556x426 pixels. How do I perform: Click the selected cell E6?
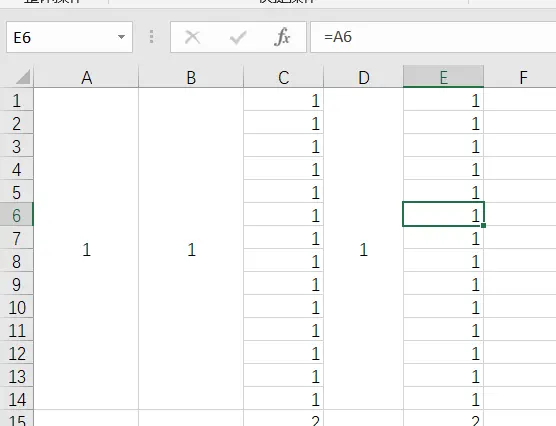(x=444, y=214)
